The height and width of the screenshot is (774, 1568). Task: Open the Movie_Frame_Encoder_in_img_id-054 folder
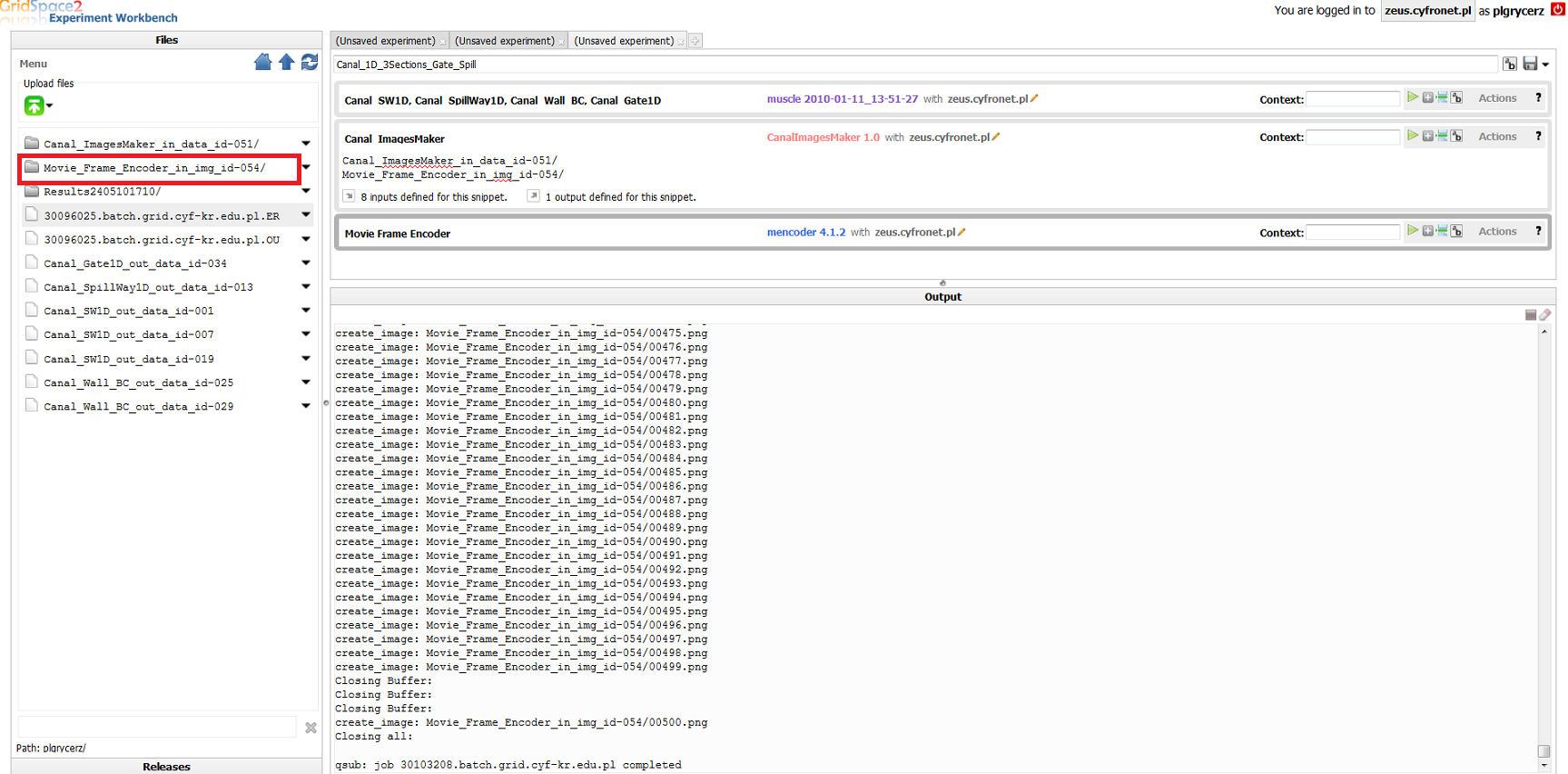154,168
